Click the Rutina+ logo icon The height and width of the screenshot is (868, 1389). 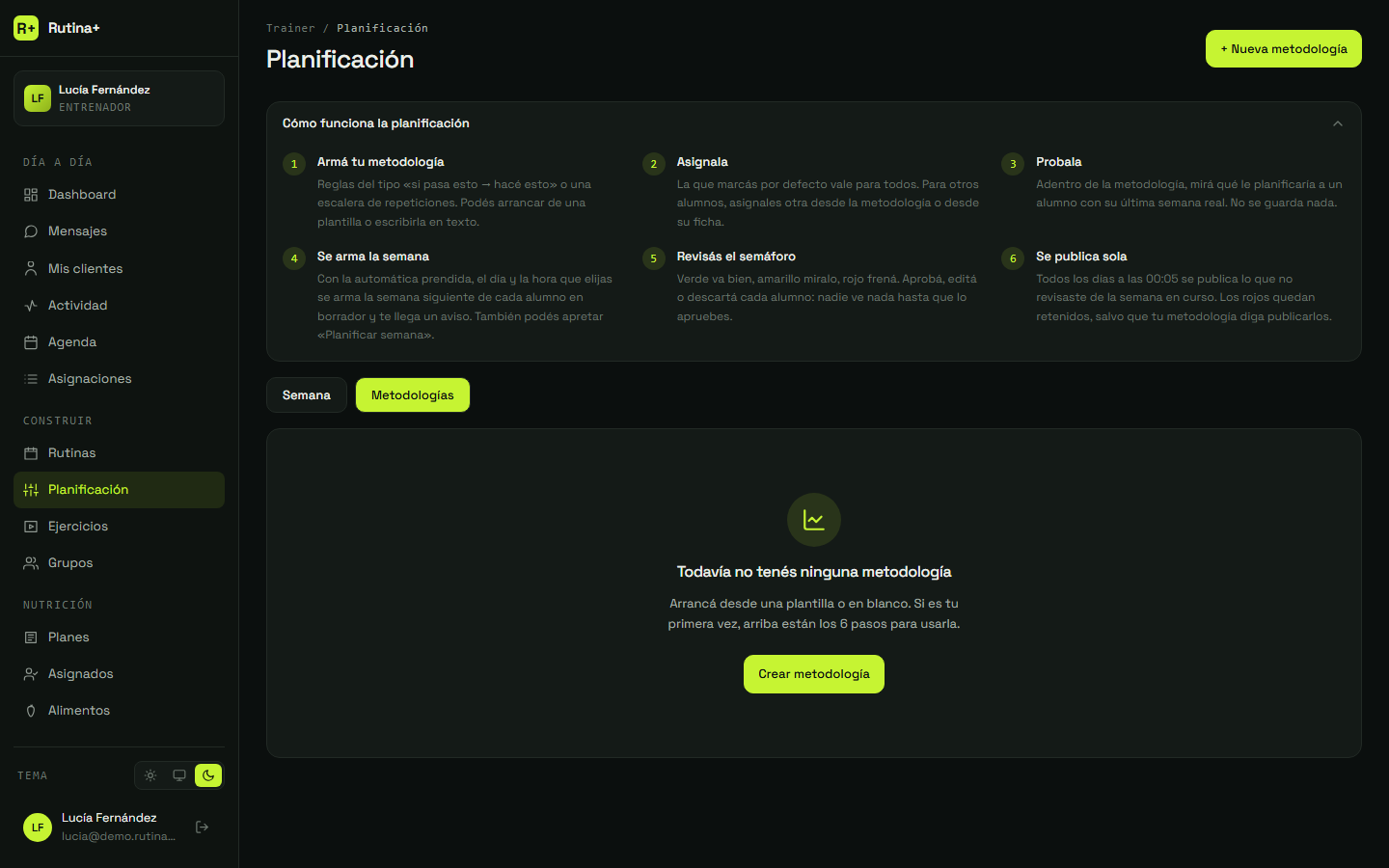coord(26,28)
